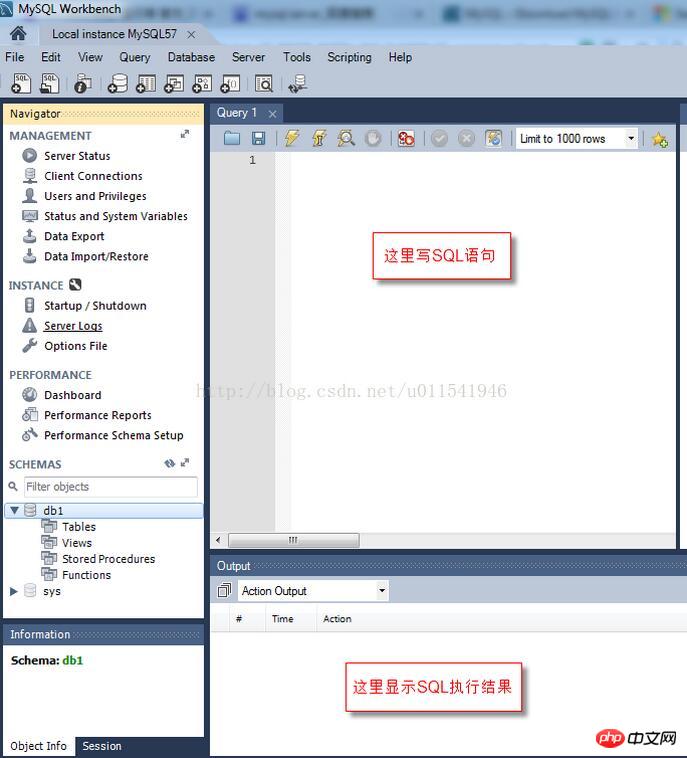Open the Action Output dropdown
Image resolution: width=687 pixels, height=758 pixels.
pos(382,591)
